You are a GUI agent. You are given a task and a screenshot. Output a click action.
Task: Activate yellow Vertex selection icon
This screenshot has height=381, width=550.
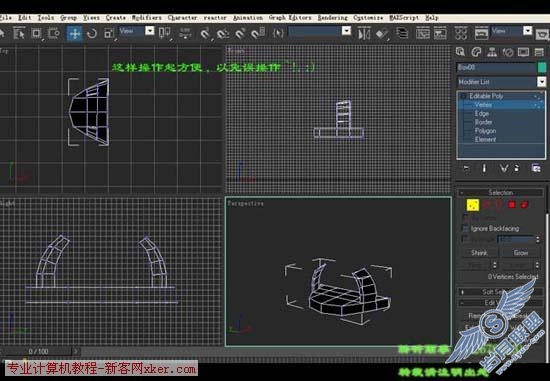(473, 205)
